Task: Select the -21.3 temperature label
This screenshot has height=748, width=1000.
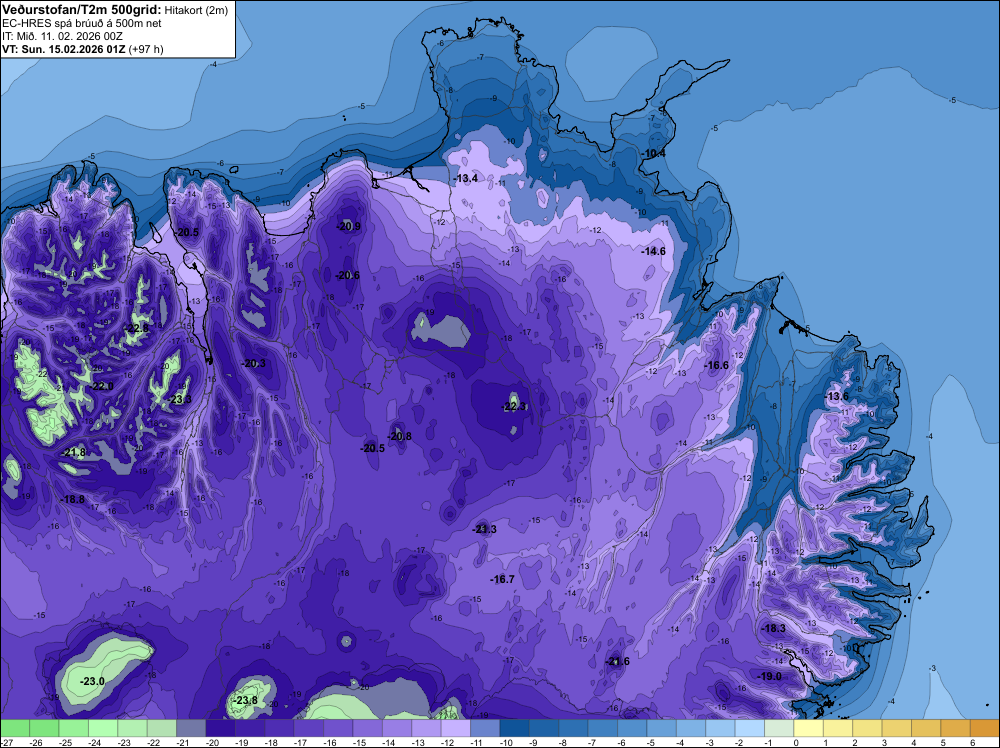Action: click(485, 529)
